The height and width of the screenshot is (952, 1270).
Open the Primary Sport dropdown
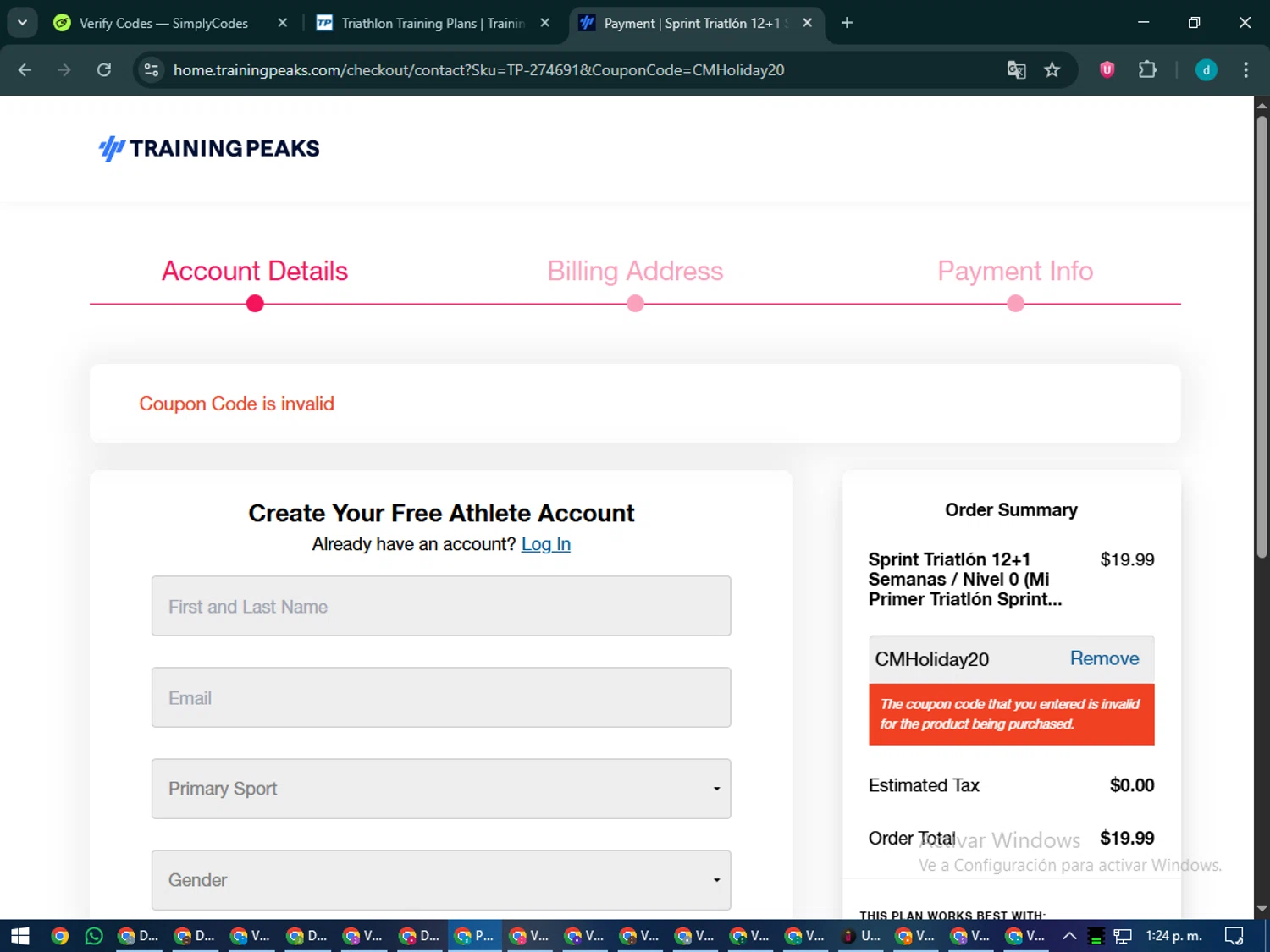click(441, 789)
